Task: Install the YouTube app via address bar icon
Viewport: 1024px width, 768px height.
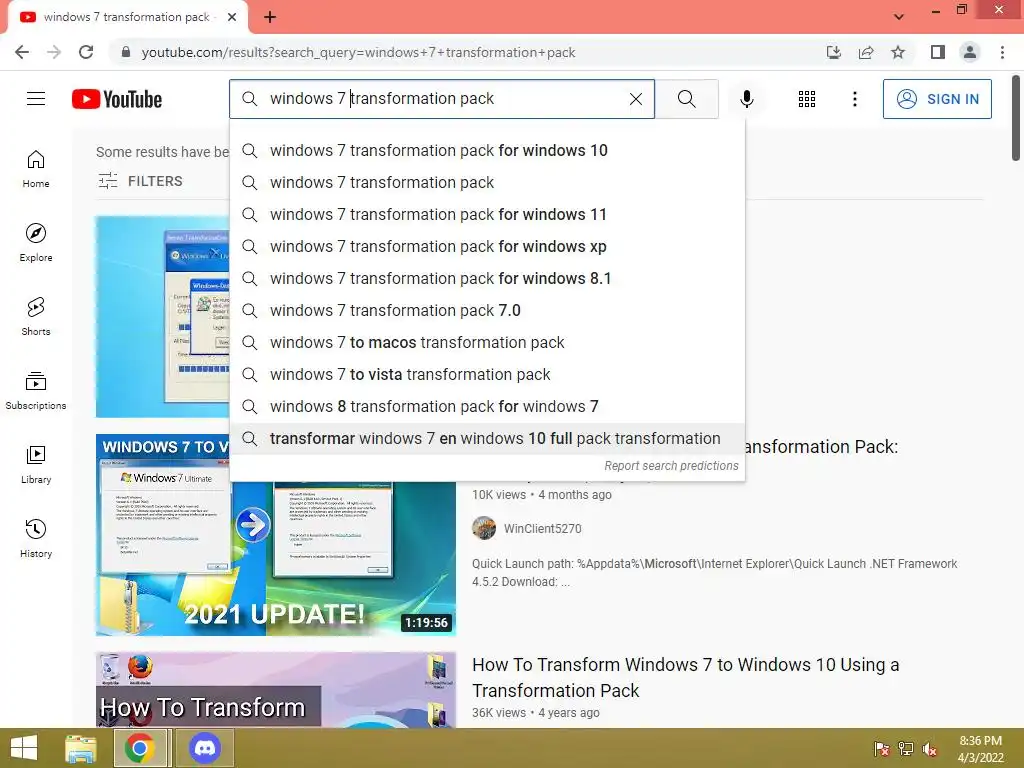Action: [834, 52]
